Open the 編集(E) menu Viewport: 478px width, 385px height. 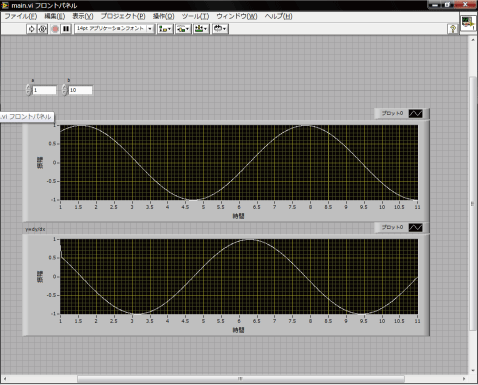(55, 16)
